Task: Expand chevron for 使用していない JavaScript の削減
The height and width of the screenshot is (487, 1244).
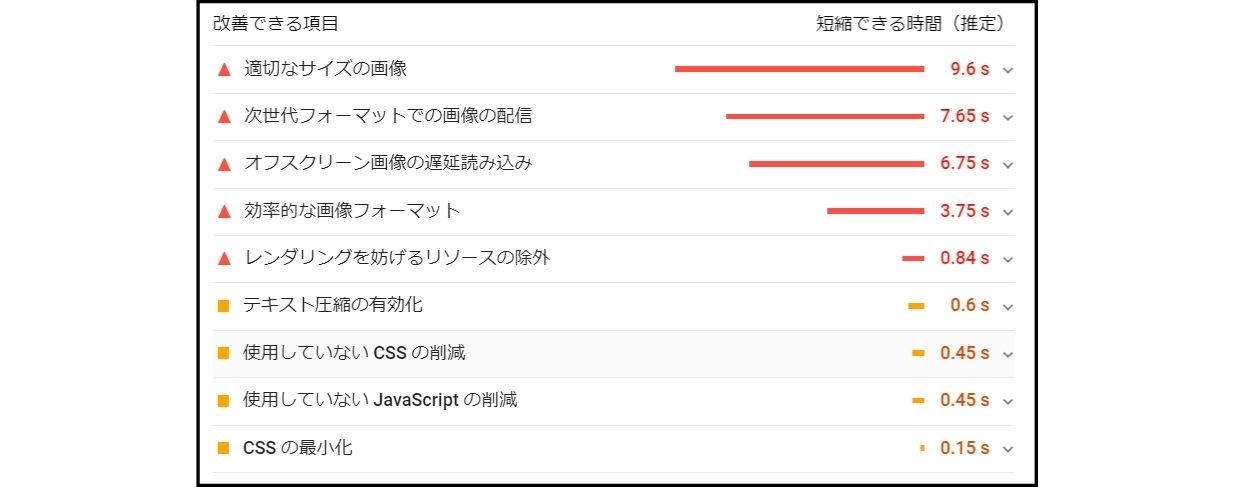Action: pyautogui.click(x=1007, y=401)
